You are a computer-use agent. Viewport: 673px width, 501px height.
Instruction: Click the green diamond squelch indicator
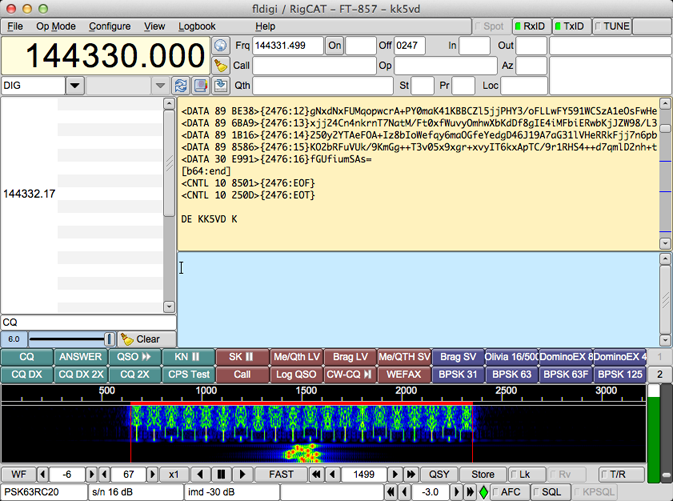coord(483,492)
